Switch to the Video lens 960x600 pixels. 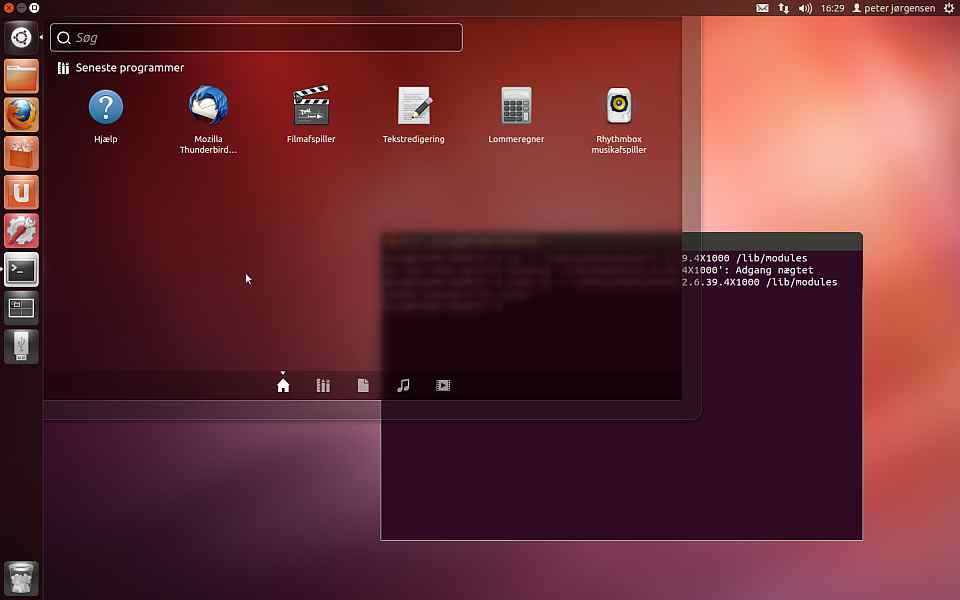pos(443,385)
